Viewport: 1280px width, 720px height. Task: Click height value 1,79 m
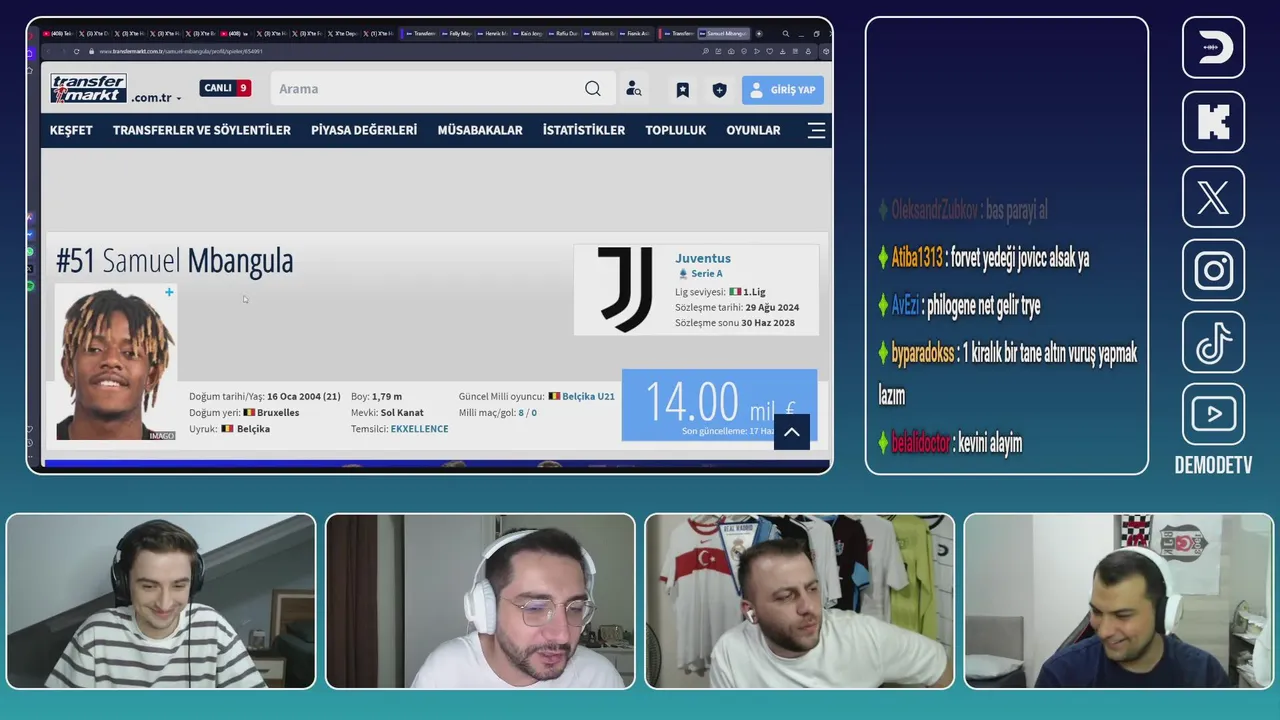pos(387,397)
